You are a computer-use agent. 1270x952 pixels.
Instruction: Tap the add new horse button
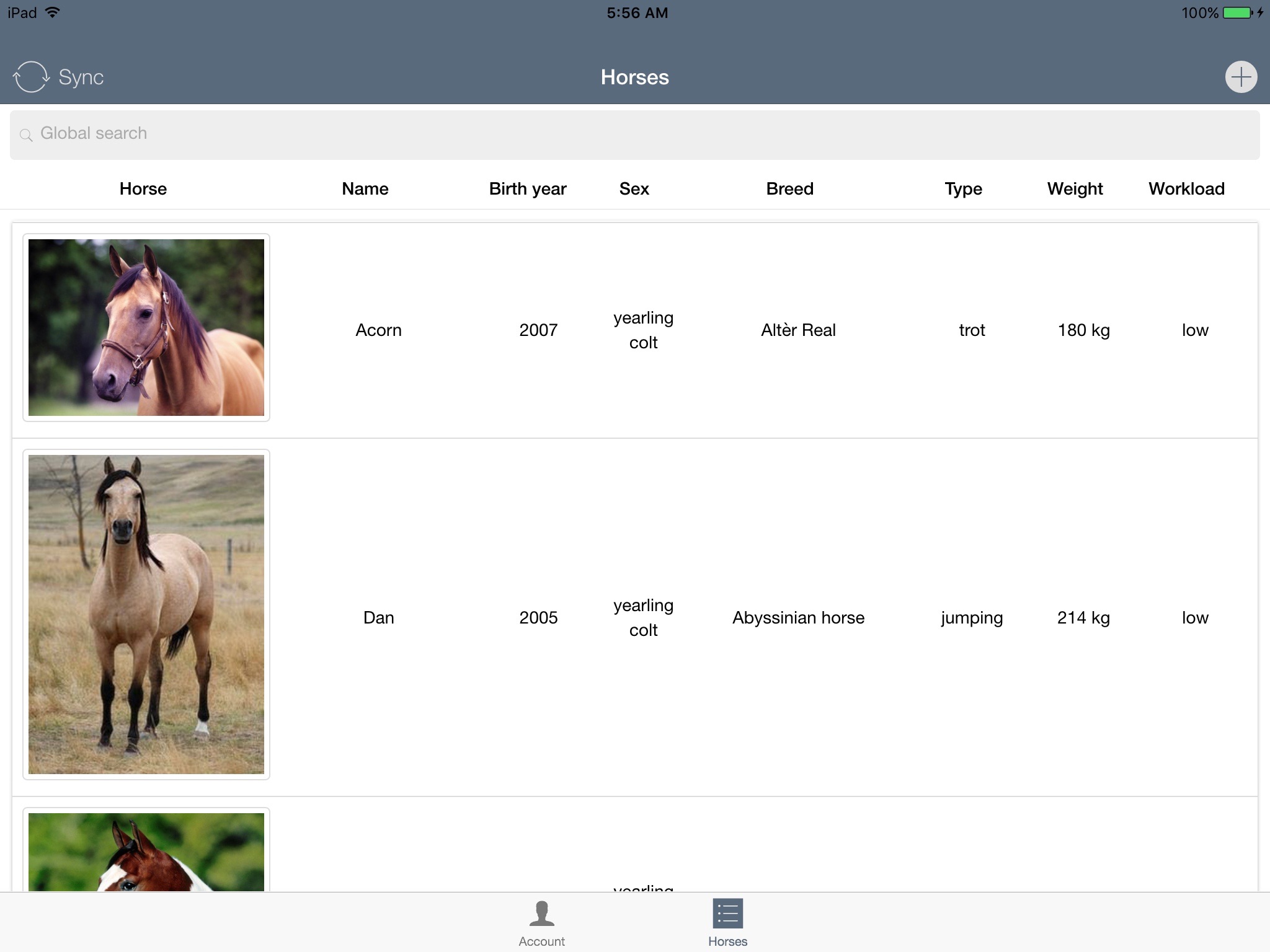click(x=1240, y=77)
